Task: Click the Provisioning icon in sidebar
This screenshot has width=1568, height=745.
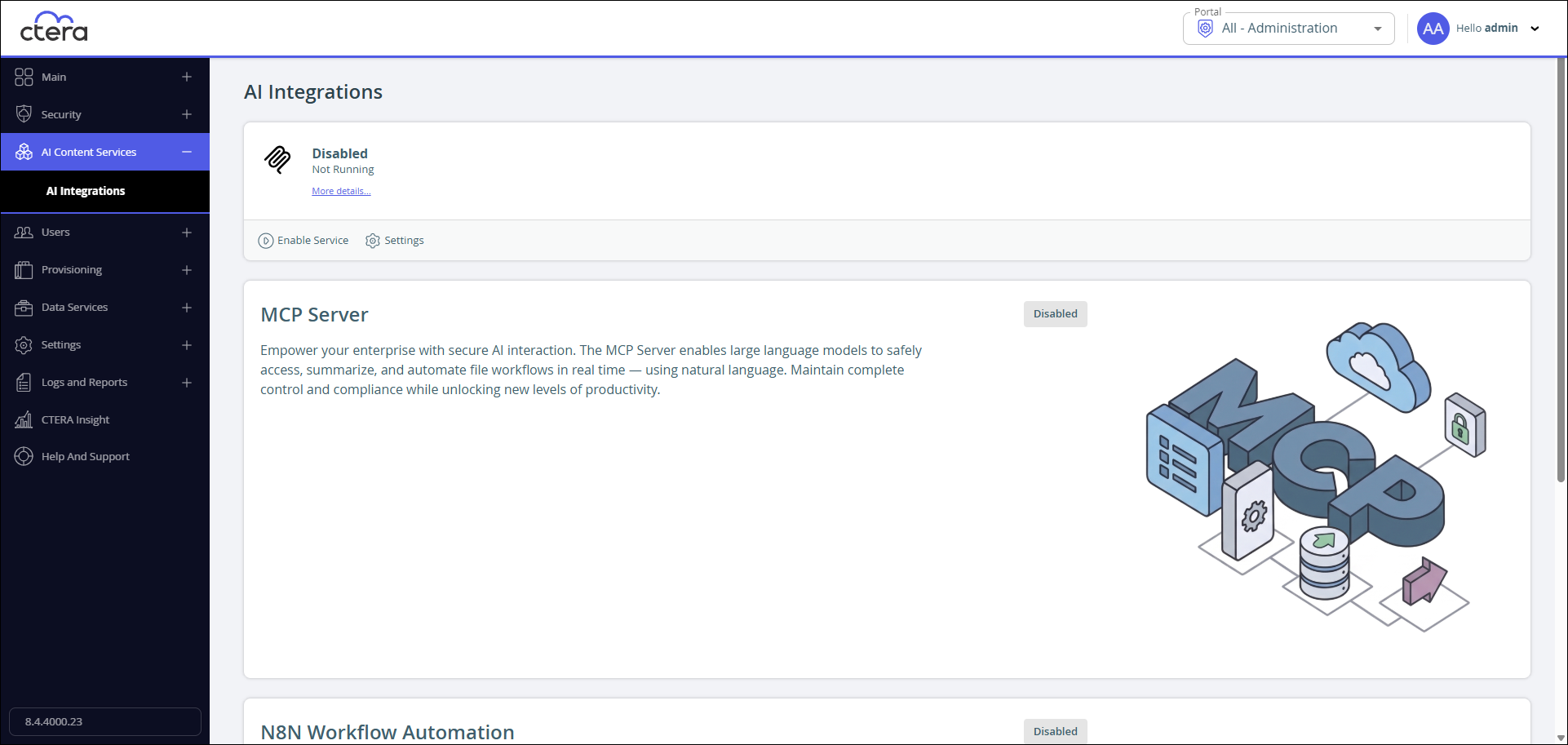Action: click(24, 270)
